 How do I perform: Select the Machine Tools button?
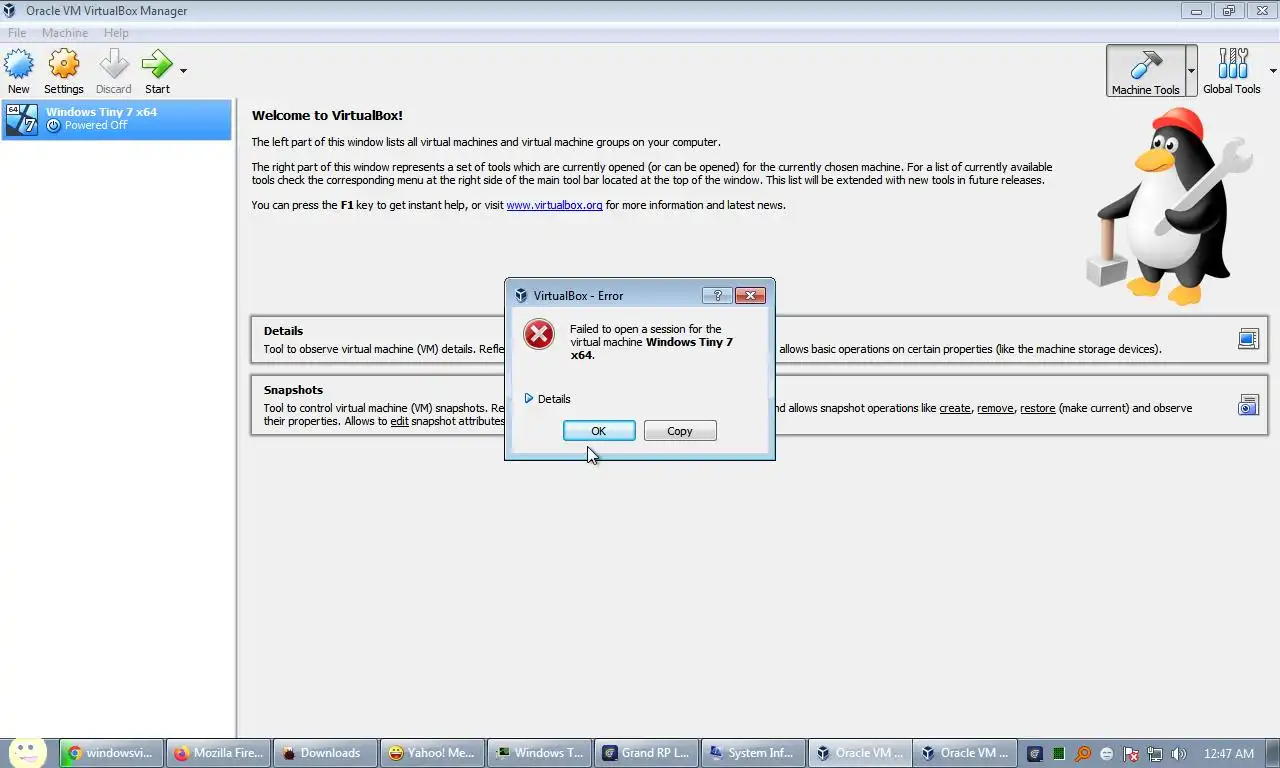click(1145, 71)
